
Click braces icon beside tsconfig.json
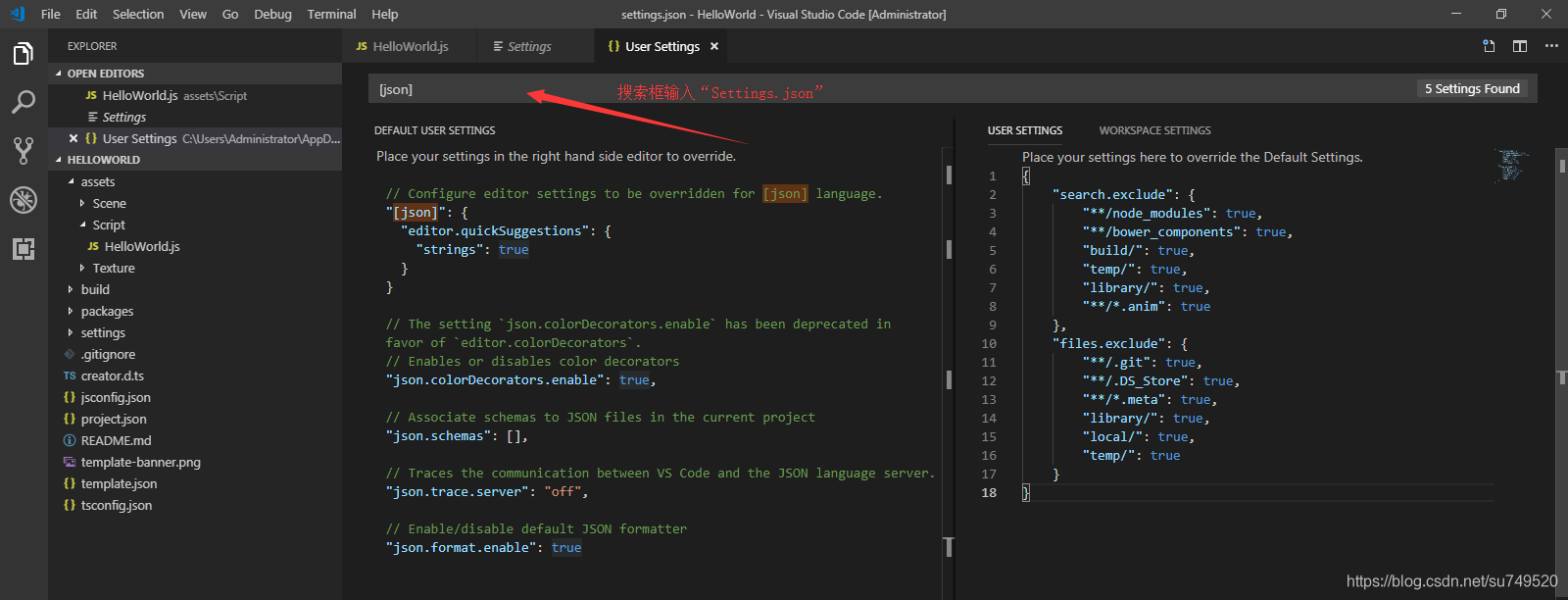(x=70, y=505)
